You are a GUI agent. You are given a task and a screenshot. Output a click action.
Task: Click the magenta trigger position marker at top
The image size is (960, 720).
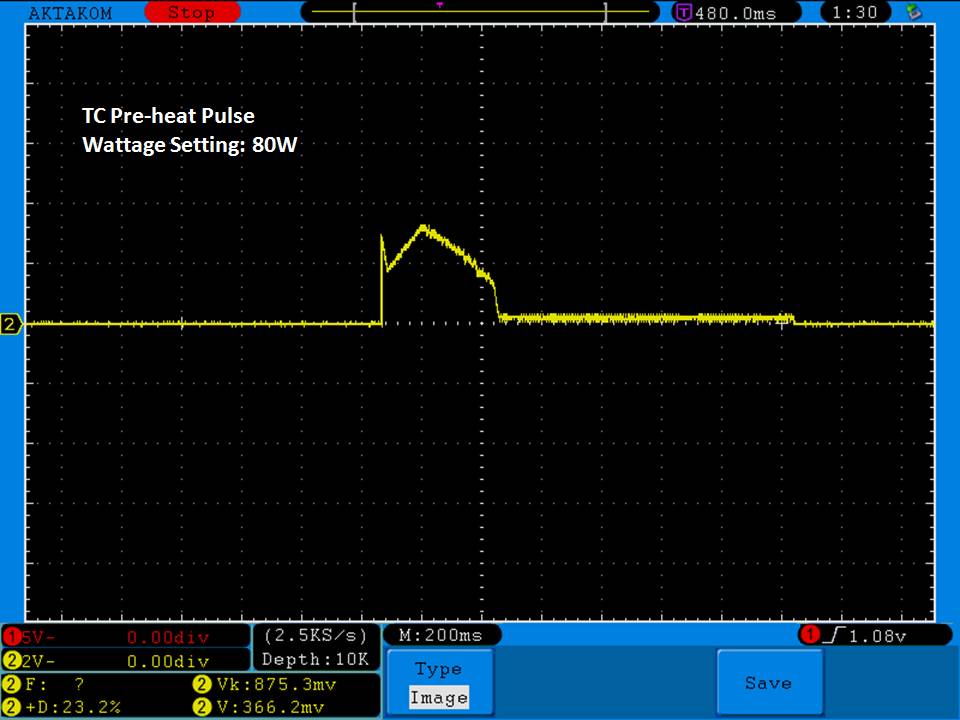[x=439, y=5]
